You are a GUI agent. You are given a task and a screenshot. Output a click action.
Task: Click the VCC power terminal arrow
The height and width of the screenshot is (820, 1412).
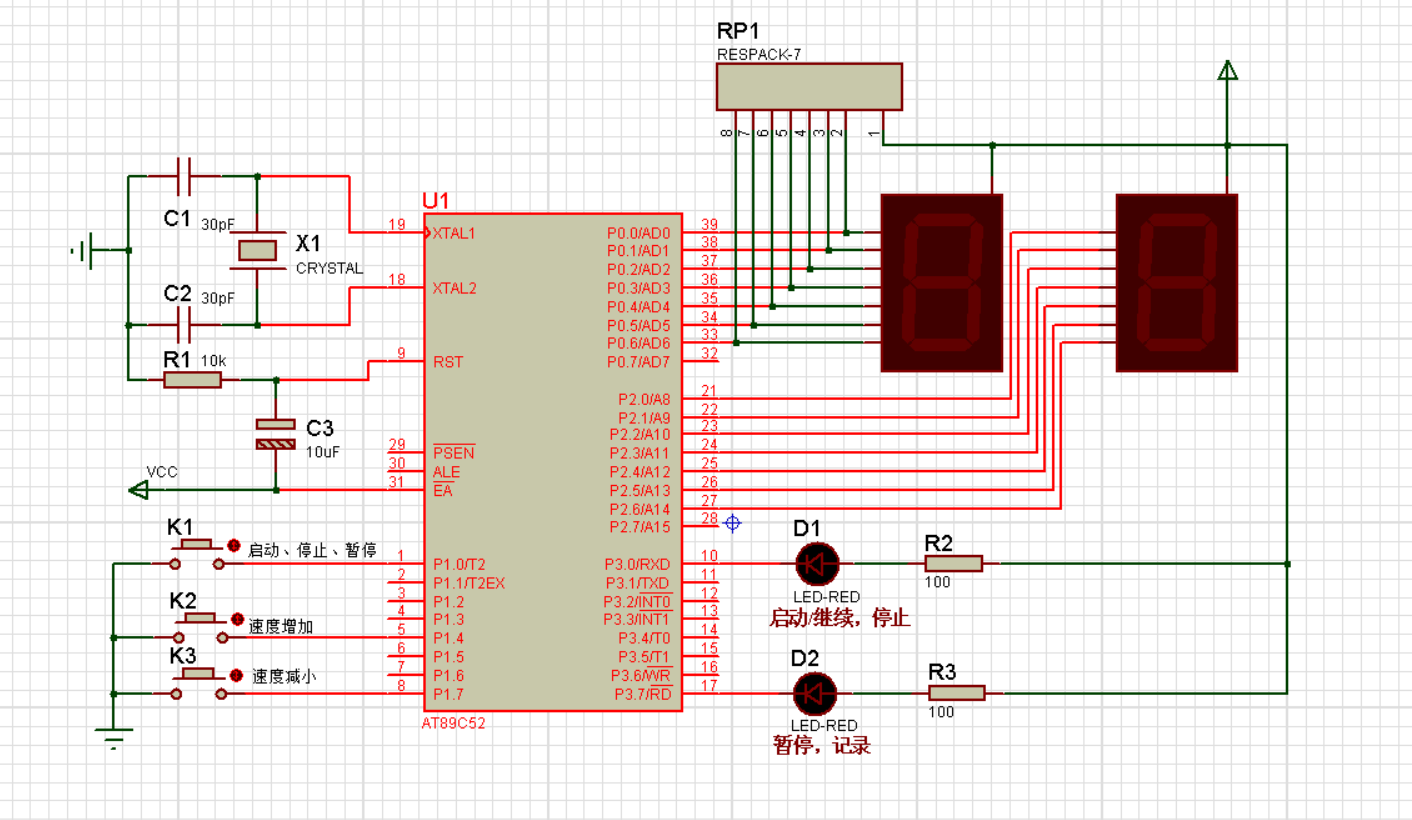[x=139, y=489]
